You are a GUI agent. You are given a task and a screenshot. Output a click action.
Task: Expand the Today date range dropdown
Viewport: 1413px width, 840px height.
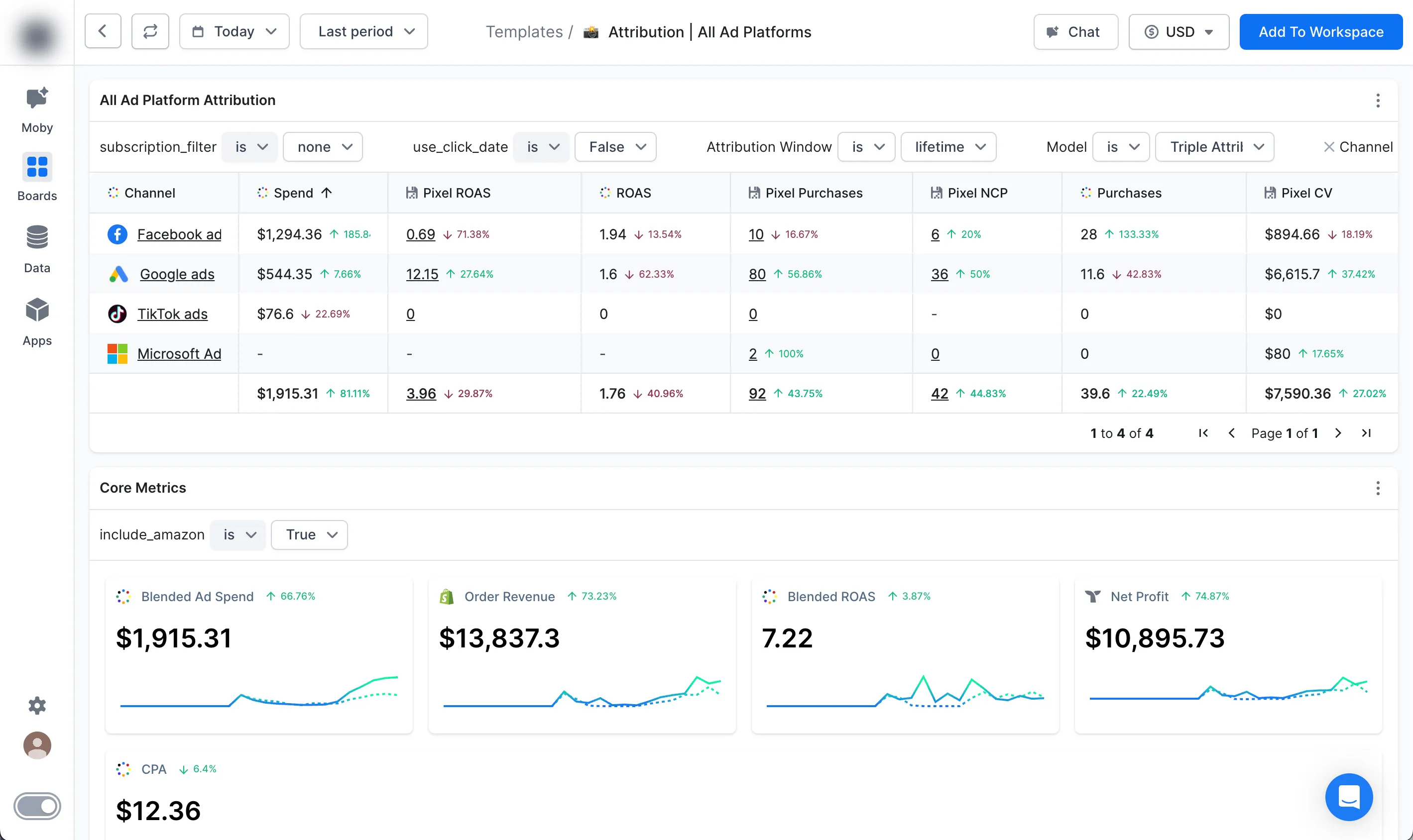pos(234,32)
